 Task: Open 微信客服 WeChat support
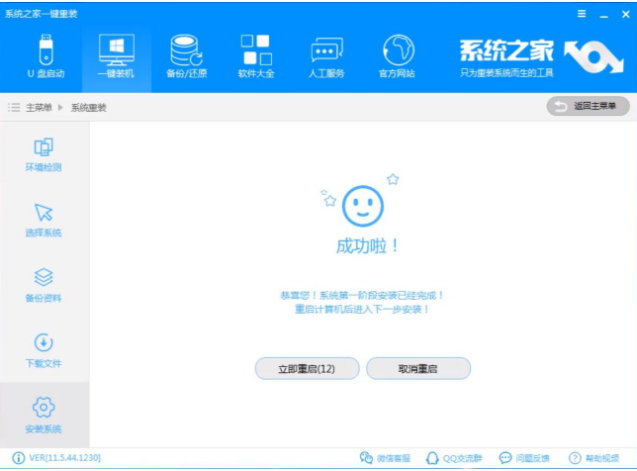pos(385,458)
